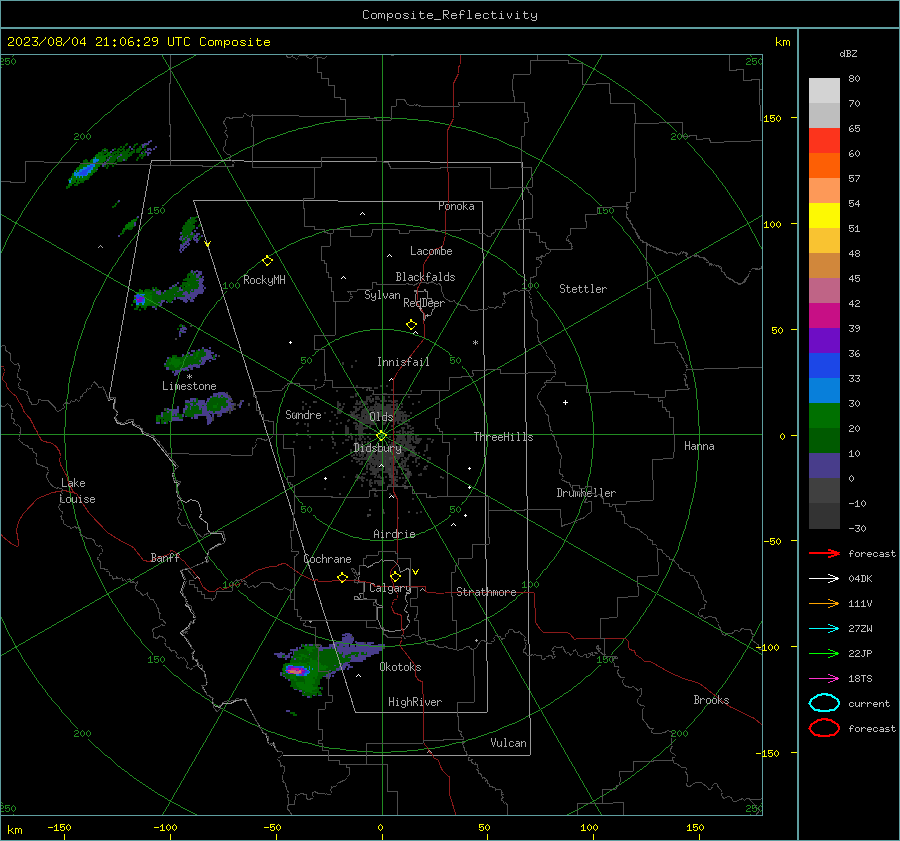
Task: Select the cyan 27ZW arrow icon
Action: click(824, 629)
